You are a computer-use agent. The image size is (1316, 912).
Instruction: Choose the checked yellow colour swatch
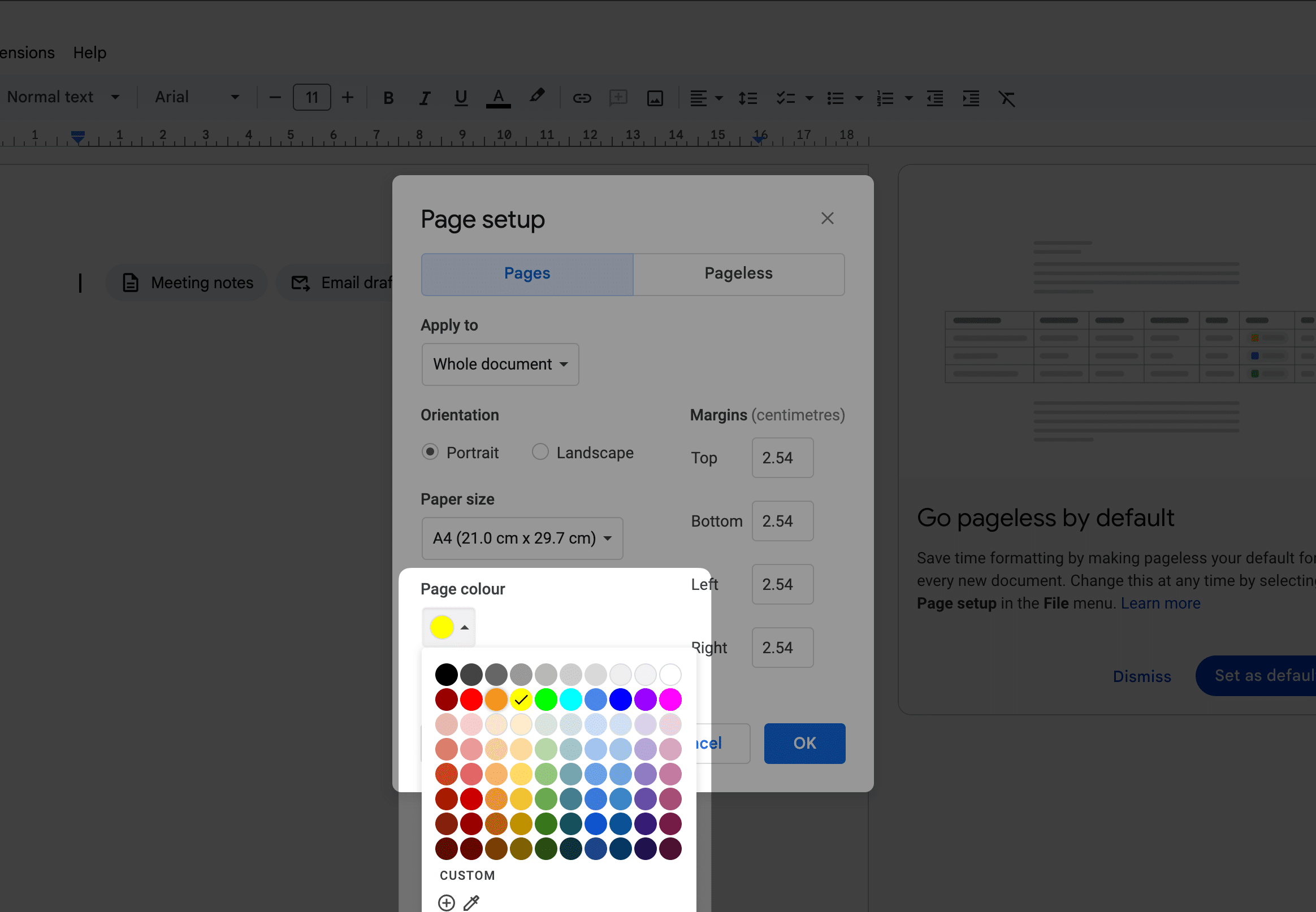pyautogui.click(x=521, y=700)
